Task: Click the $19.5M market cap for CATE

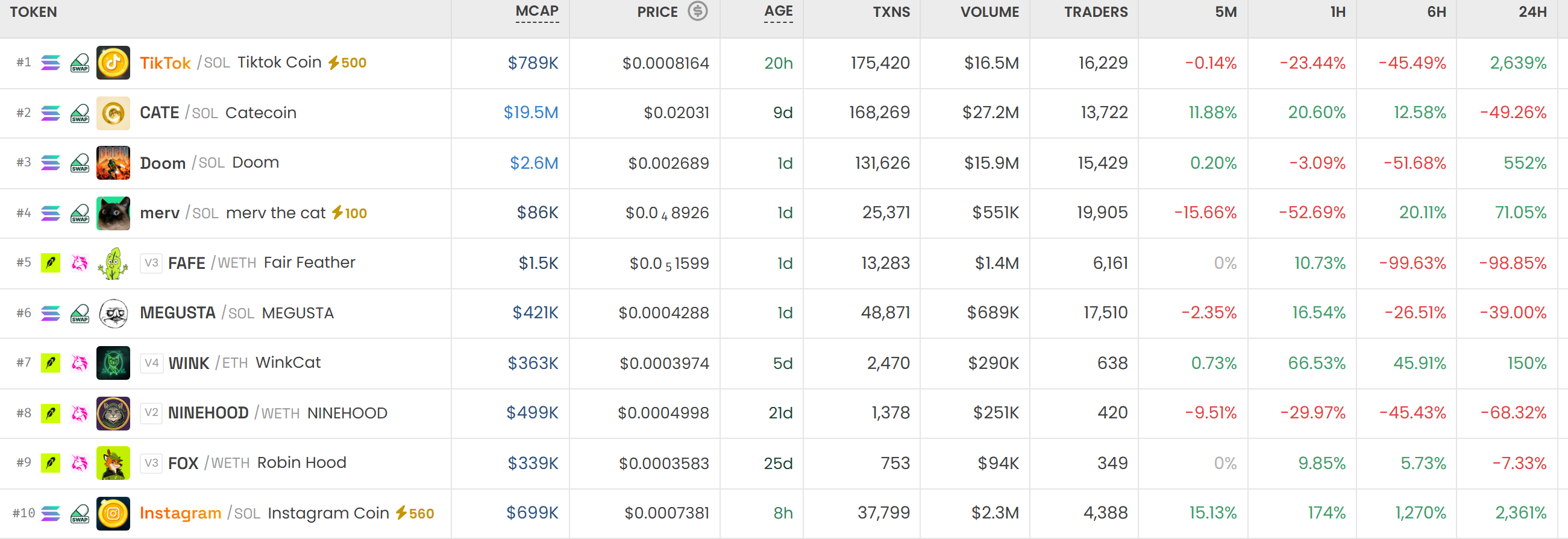Action: (x=531, y=113)
